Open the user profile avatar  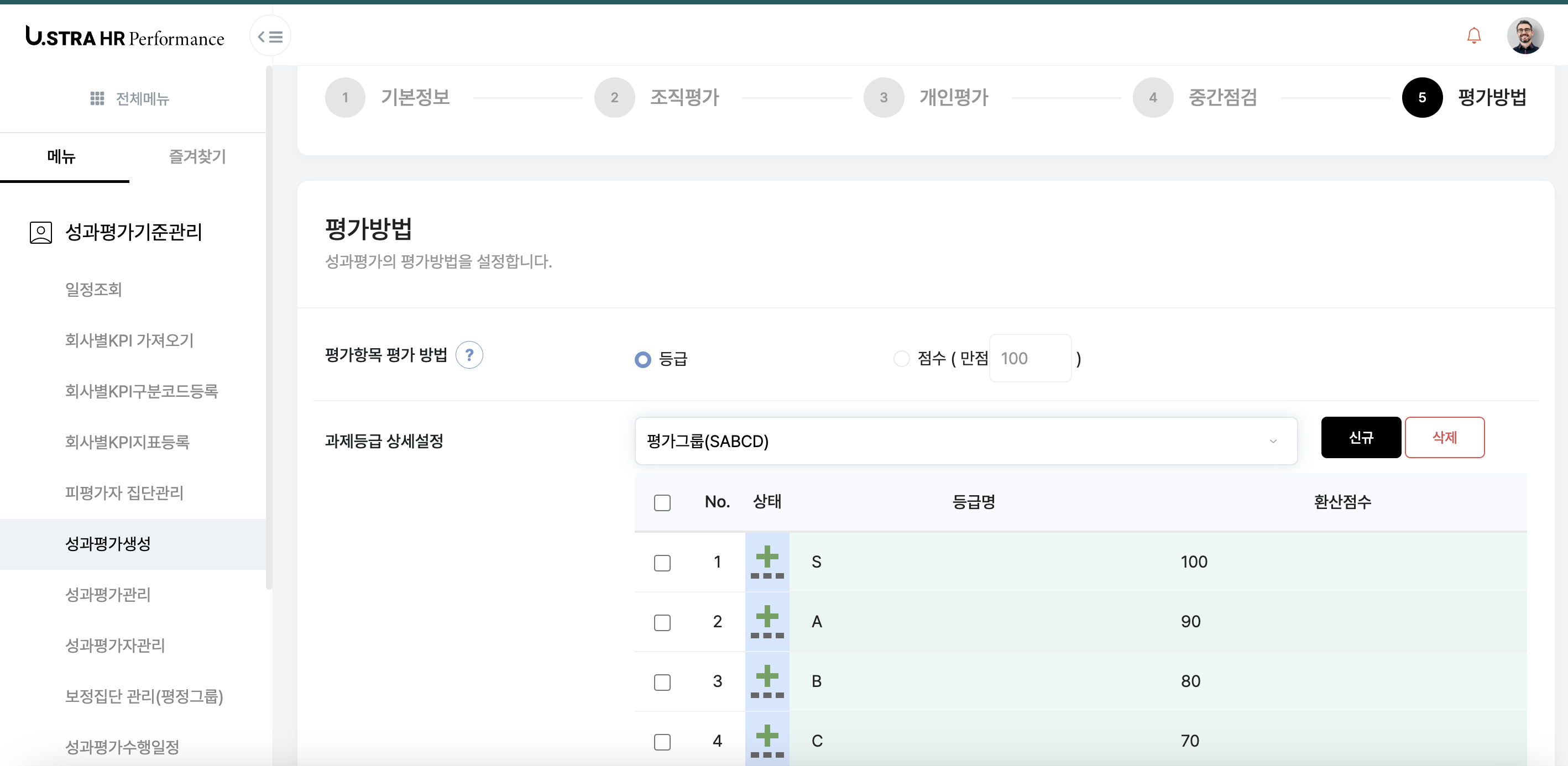click(1524, 36)
